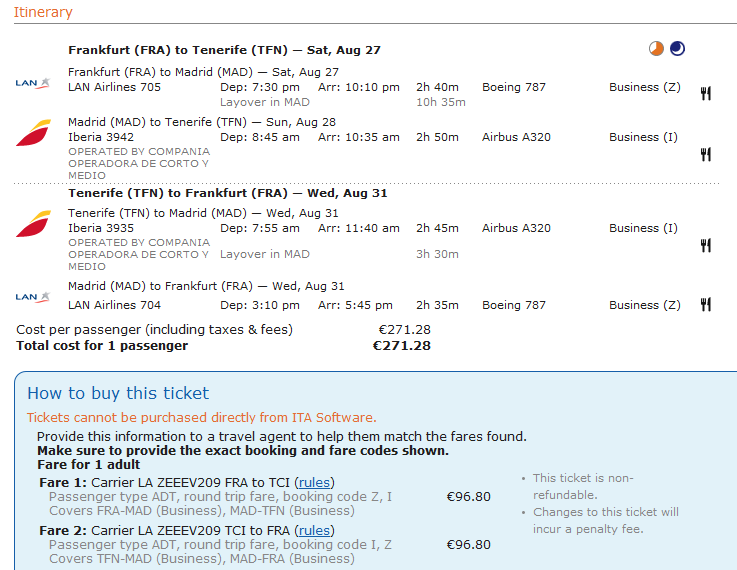Select the Tenerife to Frankfurt trip header
The height and width of the screenshot is (570, 737).
pyautogui.click(x=227, y=193)
